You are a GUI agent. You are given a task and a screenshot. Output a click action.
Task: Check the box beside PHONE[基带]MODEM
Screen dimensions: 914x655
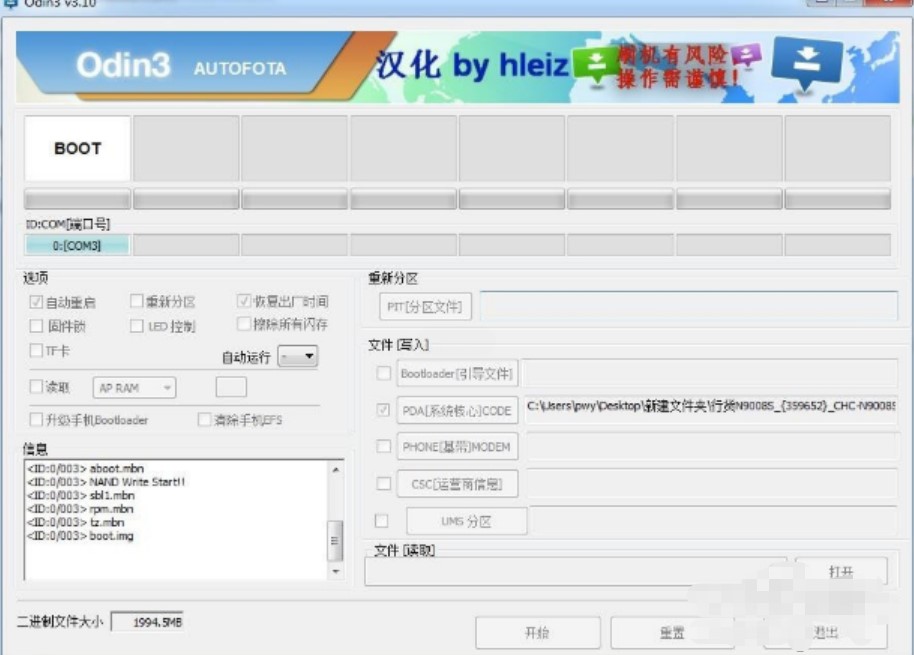click(384, 446)
